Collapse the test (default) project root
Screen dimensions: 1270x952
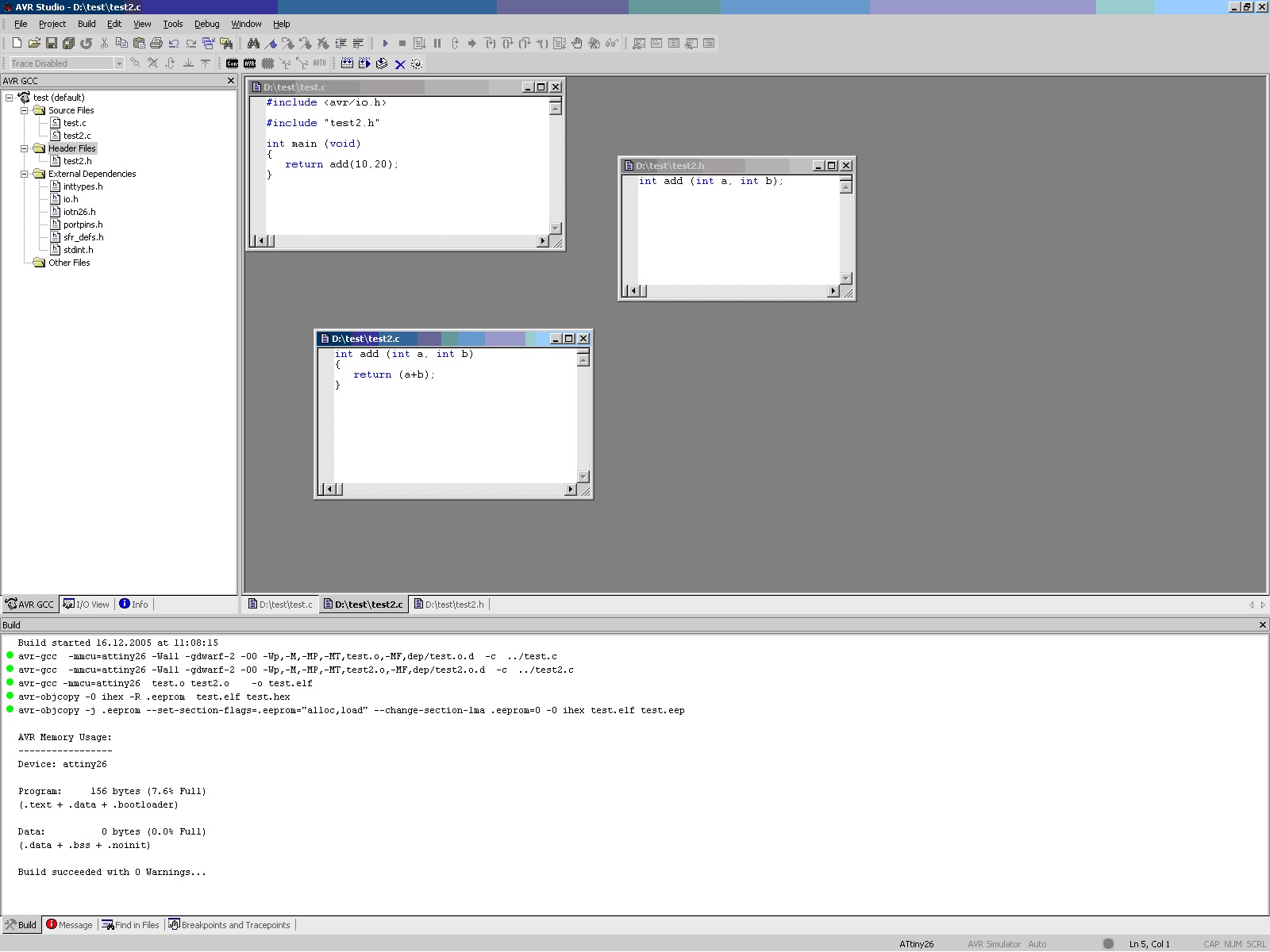(x=10, y=98)
